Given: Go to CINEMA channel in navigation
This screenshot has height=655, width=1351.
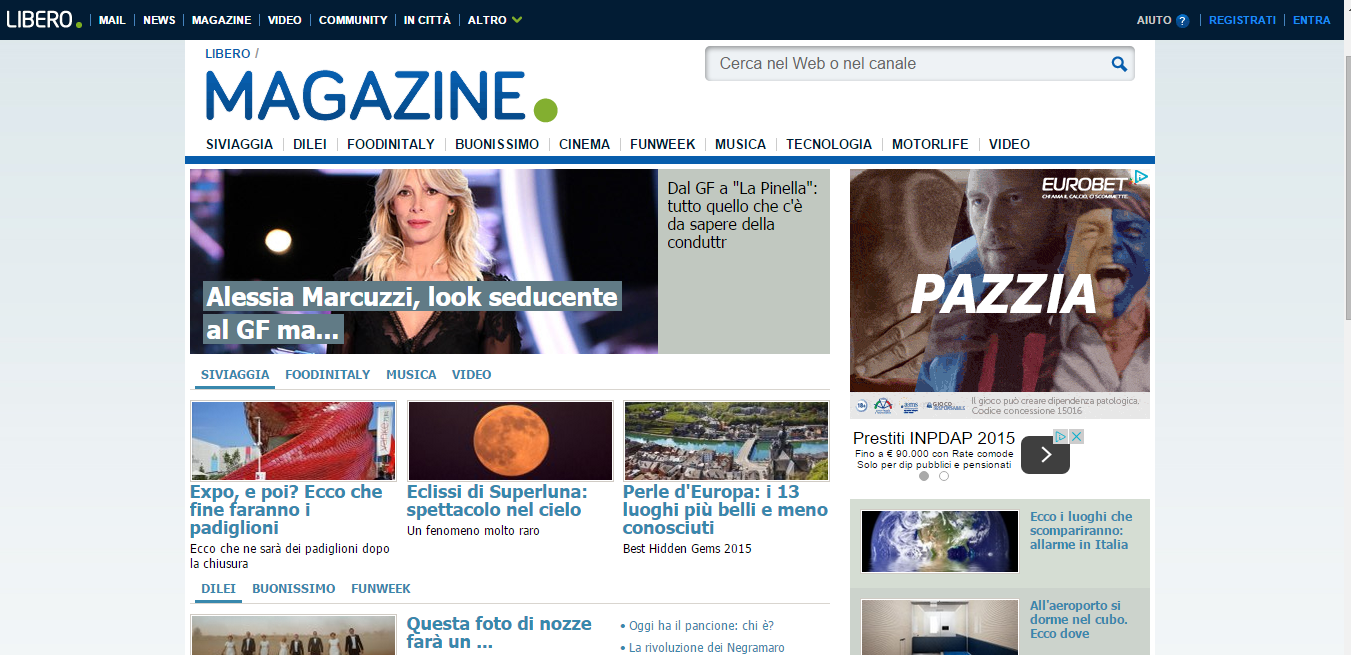Looking at the screenshot, I should point(585,144).
